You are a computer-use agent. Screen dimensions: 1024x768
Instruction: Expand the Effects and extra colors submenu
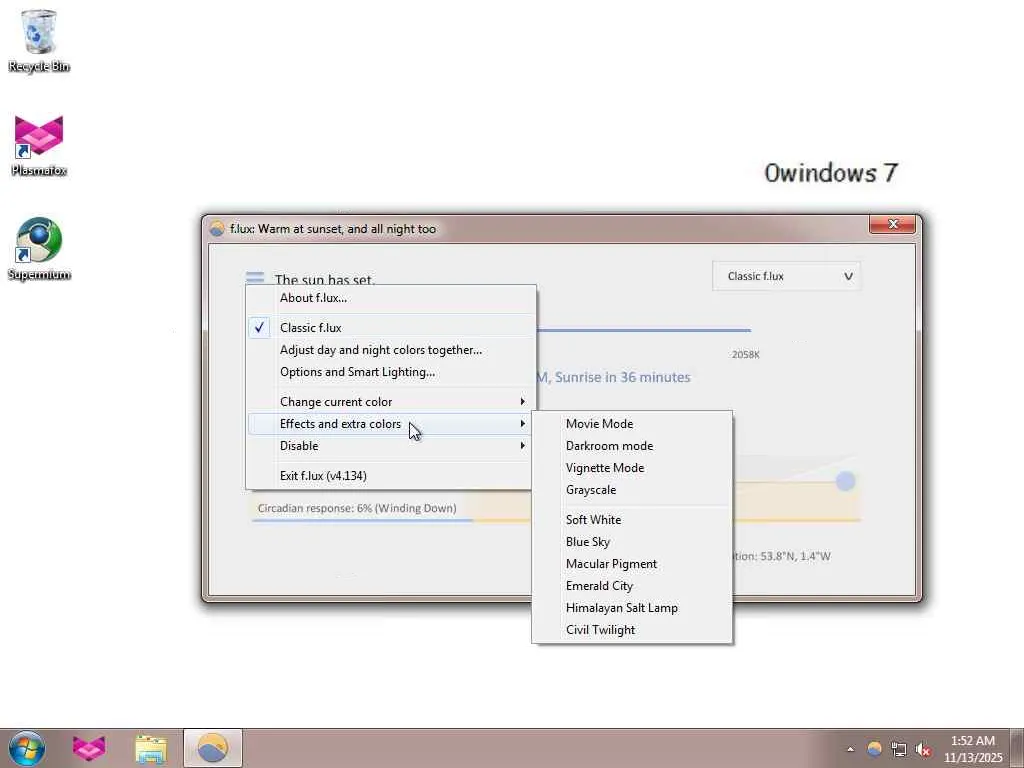click(x=392, y=424)
